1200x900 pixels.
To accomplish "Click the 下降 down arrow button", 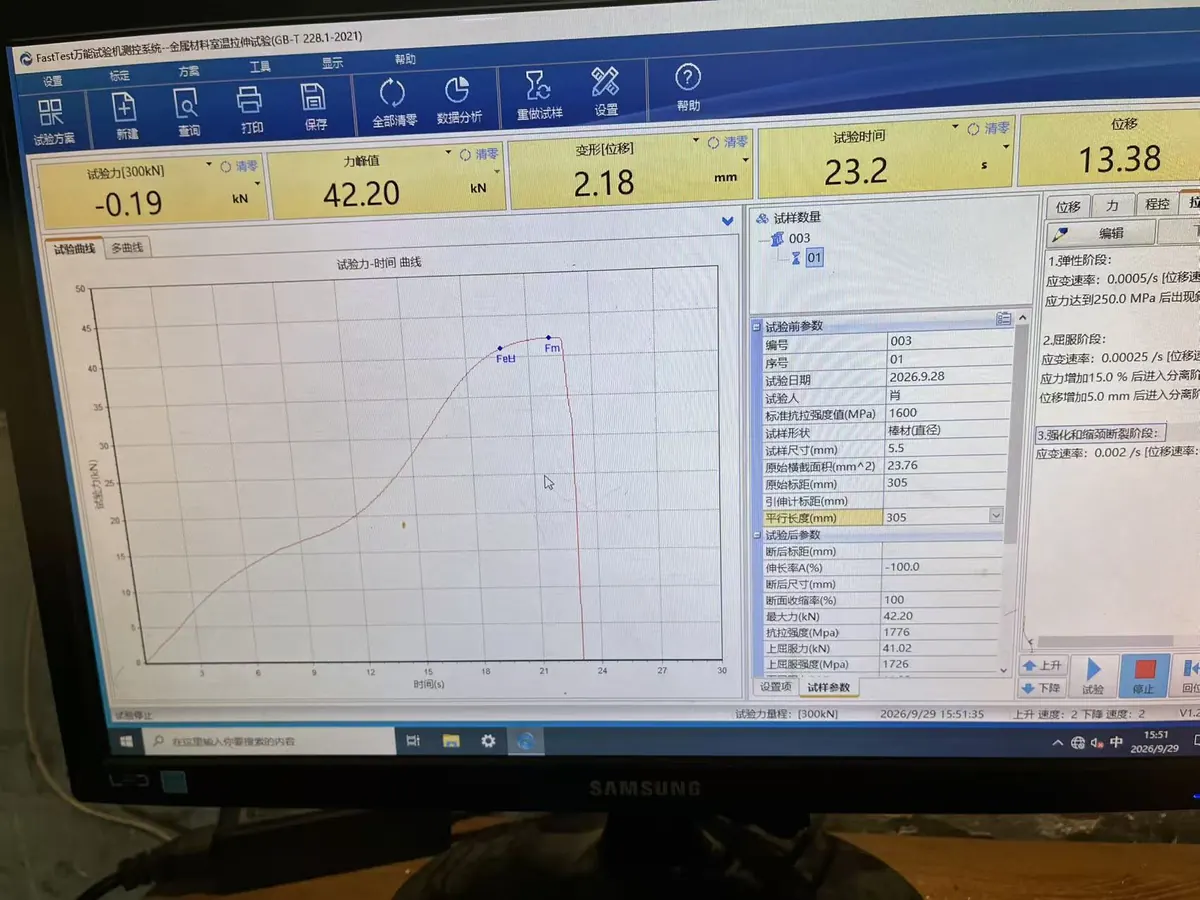I will tap(1042, 688).
